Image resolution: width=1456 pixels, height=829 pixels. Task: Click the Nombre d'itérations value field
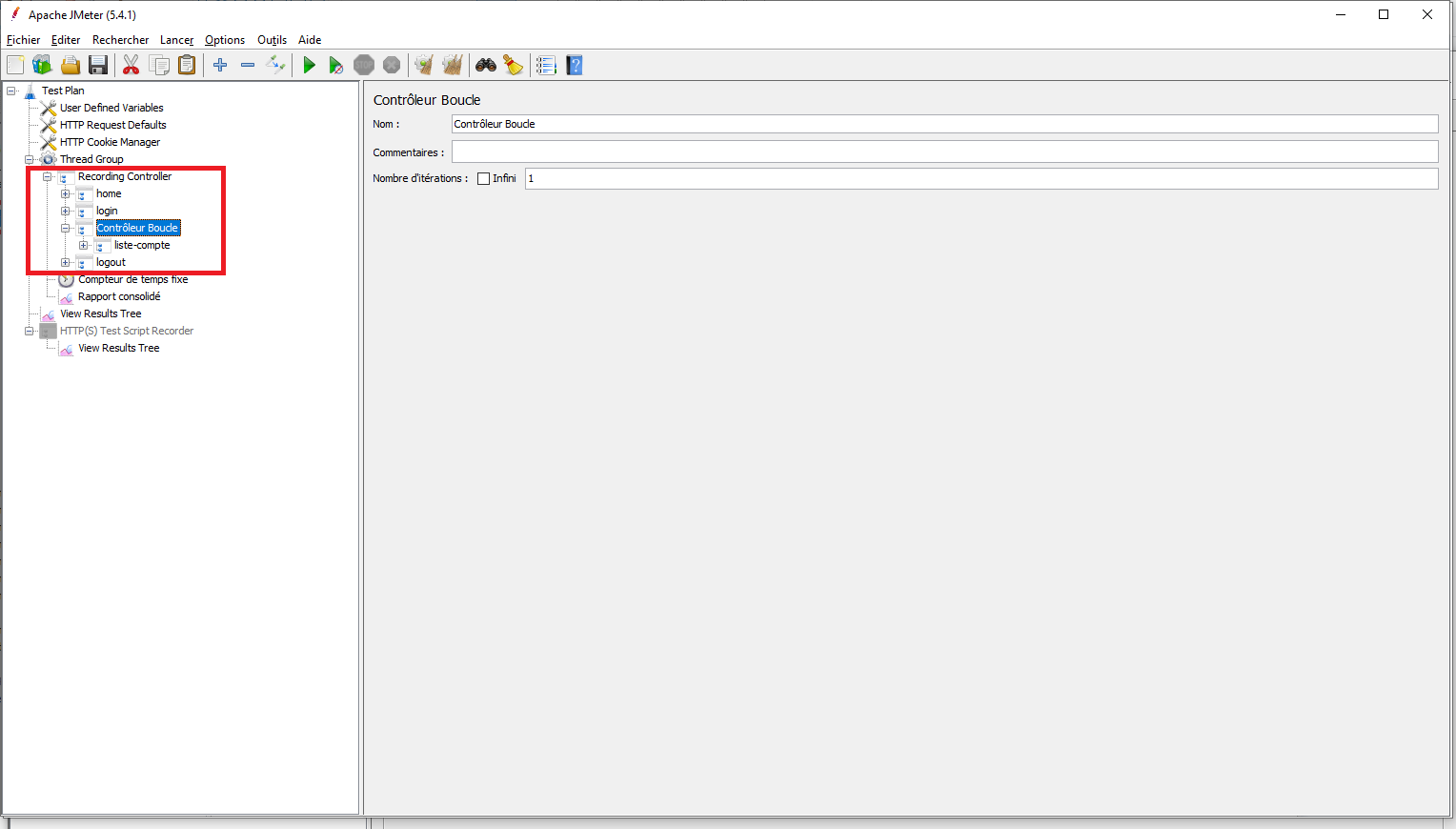tap(981, 178)
